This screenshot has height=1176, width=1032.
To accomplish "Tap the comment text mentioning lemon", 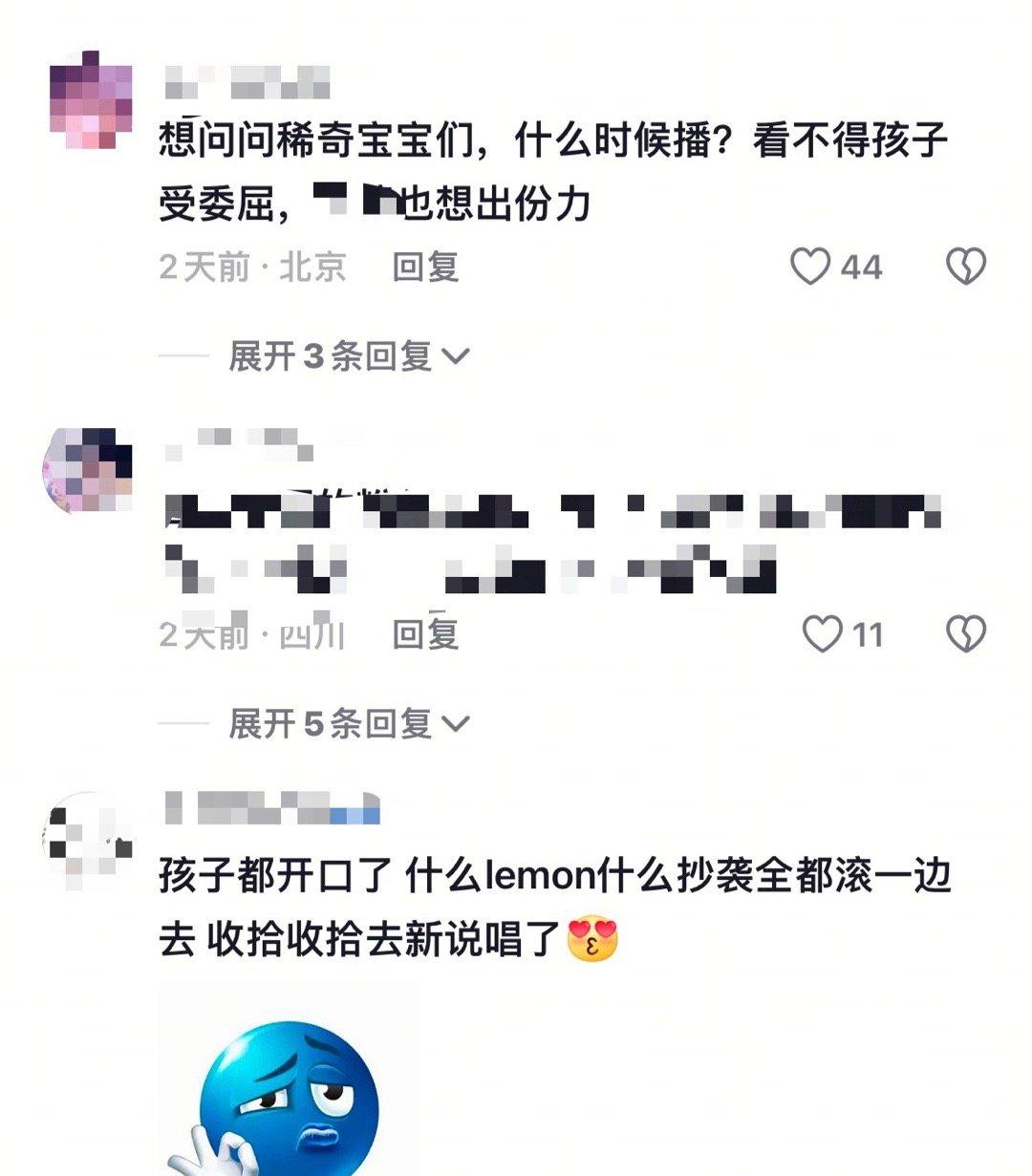I will tap(555, 908).
